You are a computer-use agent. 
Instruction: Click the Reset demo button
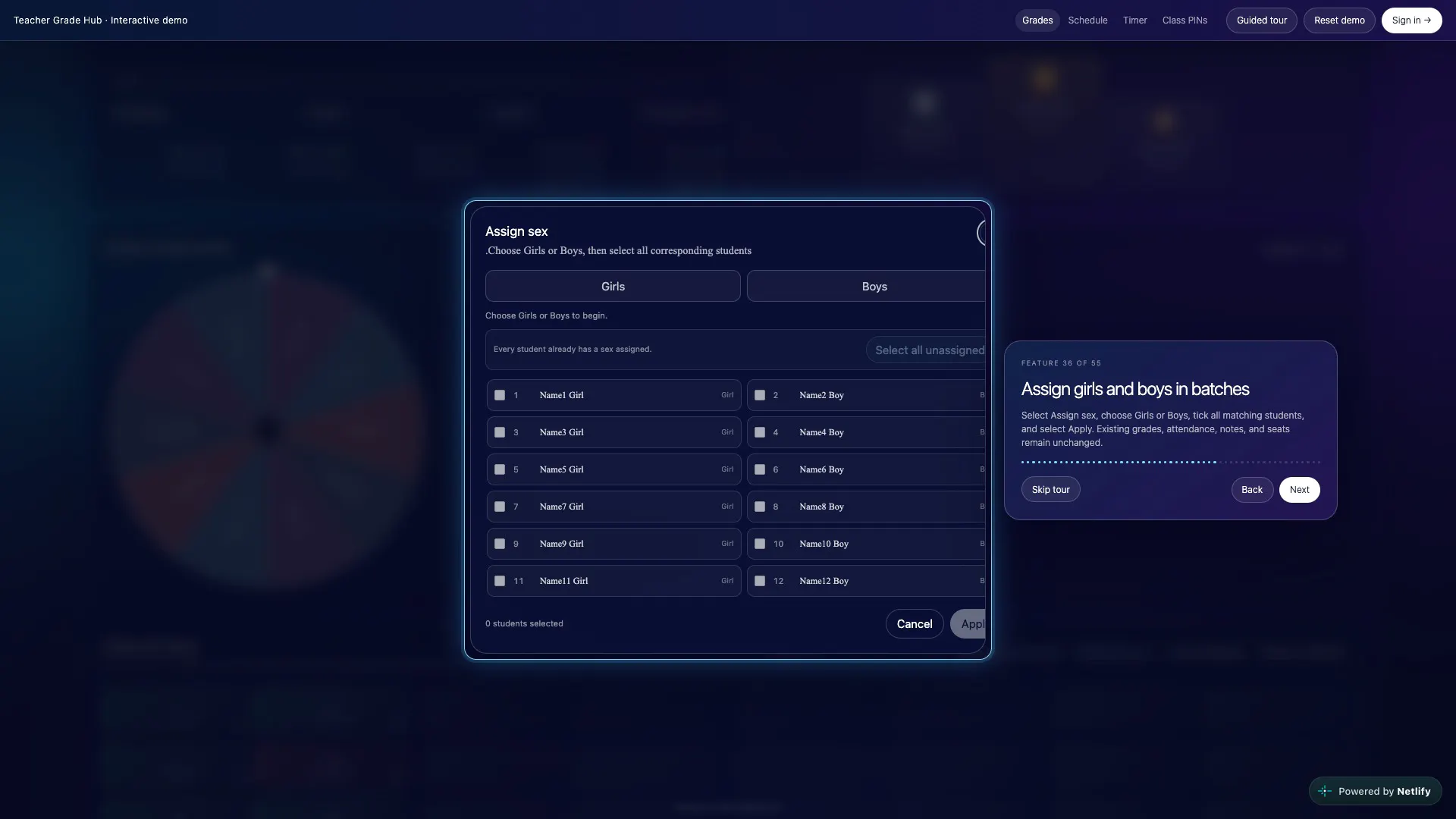[1339, 20]
